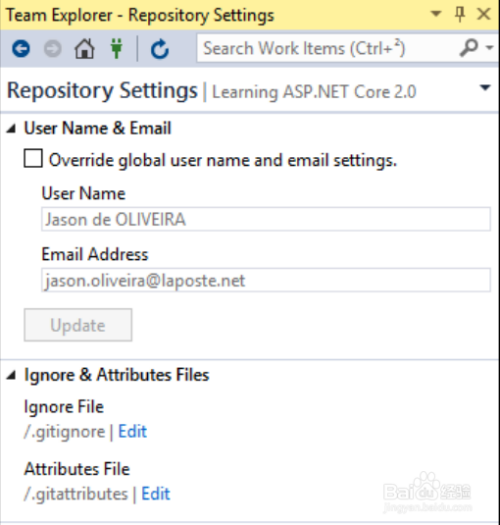Open the Repository Settings page dropdown arrow
The width and height of the screenshot is (500, 525).
tap(485, 88)
